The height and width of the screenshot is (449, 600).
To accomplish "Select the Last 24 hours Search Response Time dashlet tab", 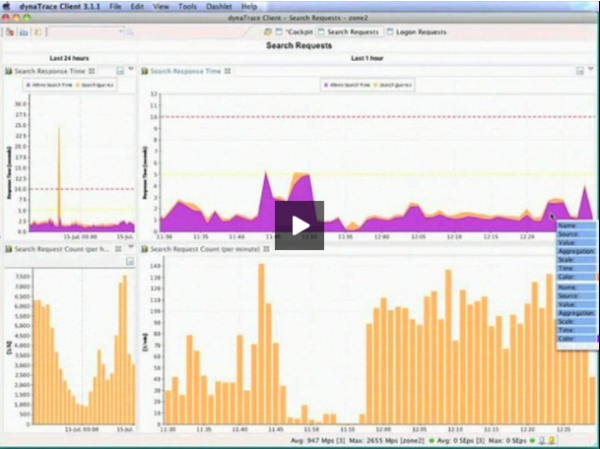I will pyautogui.click(x=49, y=71).
